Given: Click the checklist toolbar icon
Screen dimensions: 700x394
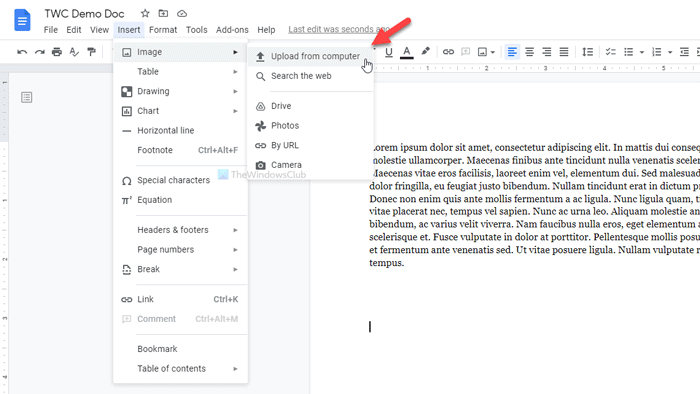Looking at the screenshot, I should [x=610, y=52].
